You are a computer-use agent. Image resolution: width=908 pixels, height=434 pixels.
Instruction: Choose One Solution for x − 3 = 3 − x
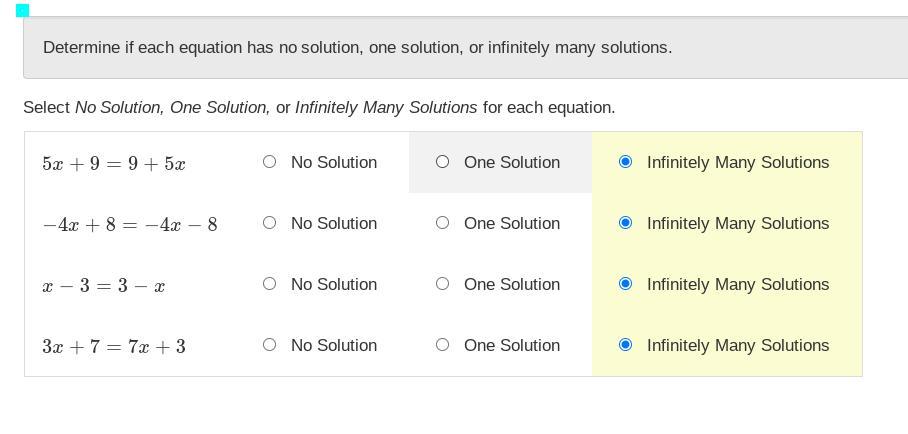coord(442,284)
